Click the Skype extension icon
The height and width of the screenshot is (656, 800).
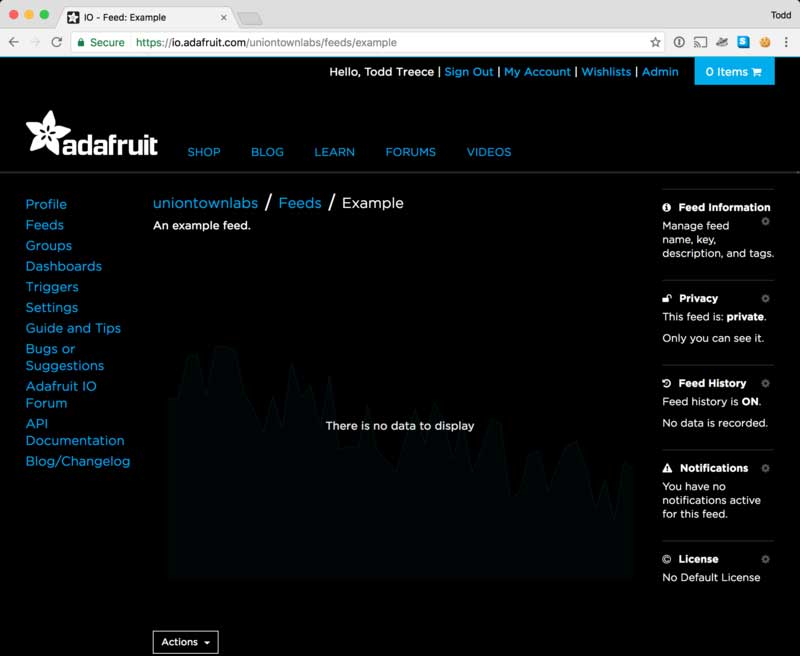pyautogui.click(x=743, y=42)
